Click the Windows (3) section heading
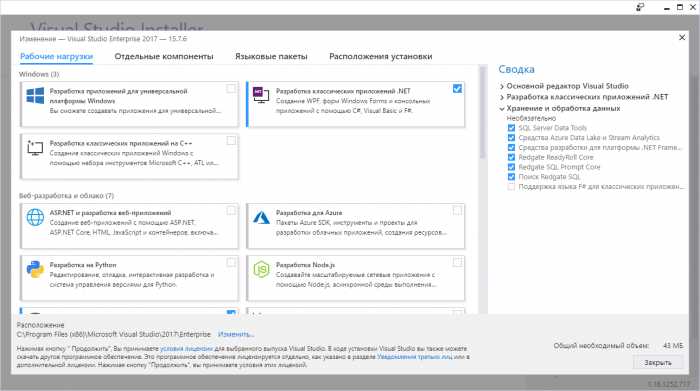The height and width of the screenshot is (391, 700). 39,74
